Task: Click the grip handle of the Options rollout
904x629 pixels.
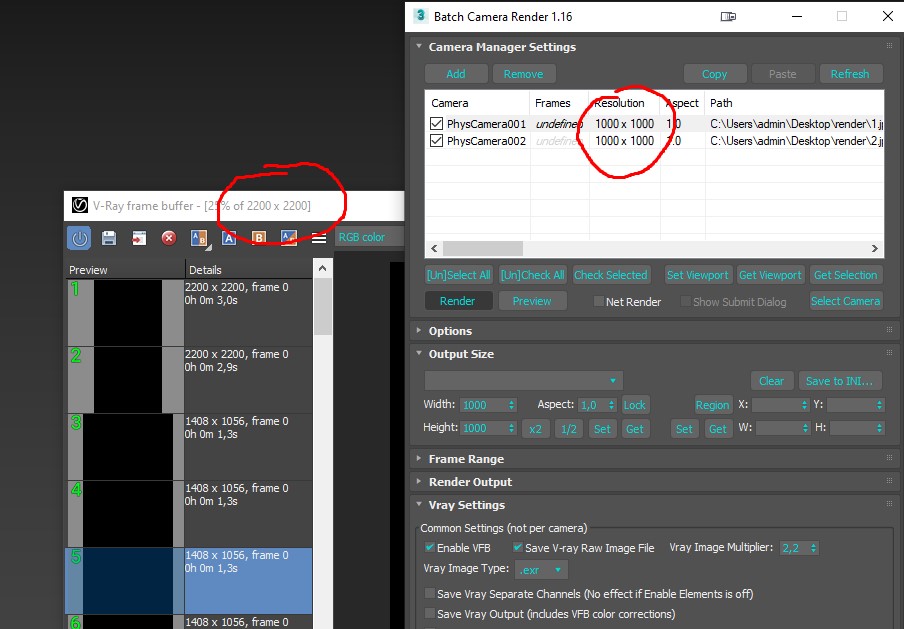Action: [x=889, y=330]
